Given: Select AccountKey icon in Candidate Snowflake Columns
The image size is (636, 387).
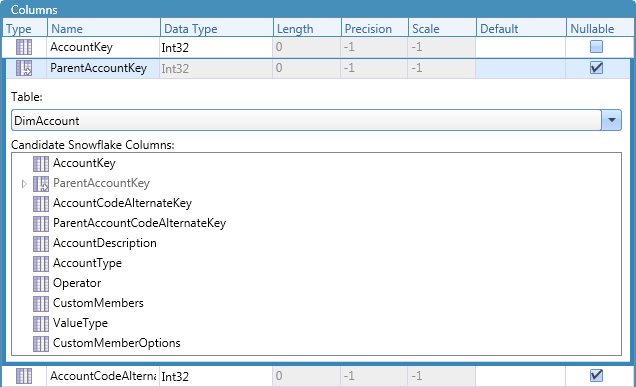Looking at the screenshot, I should (x=41, y=163).
